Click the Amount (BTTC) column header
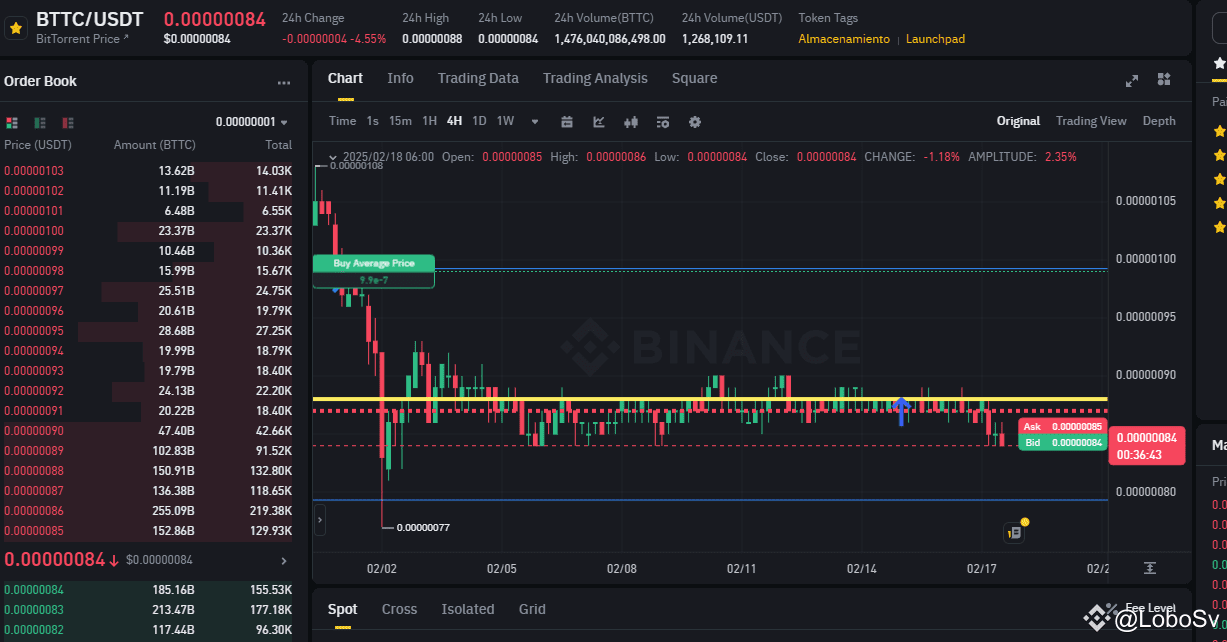This screenshot has height=642, width=1227. (x=155, y=146)
